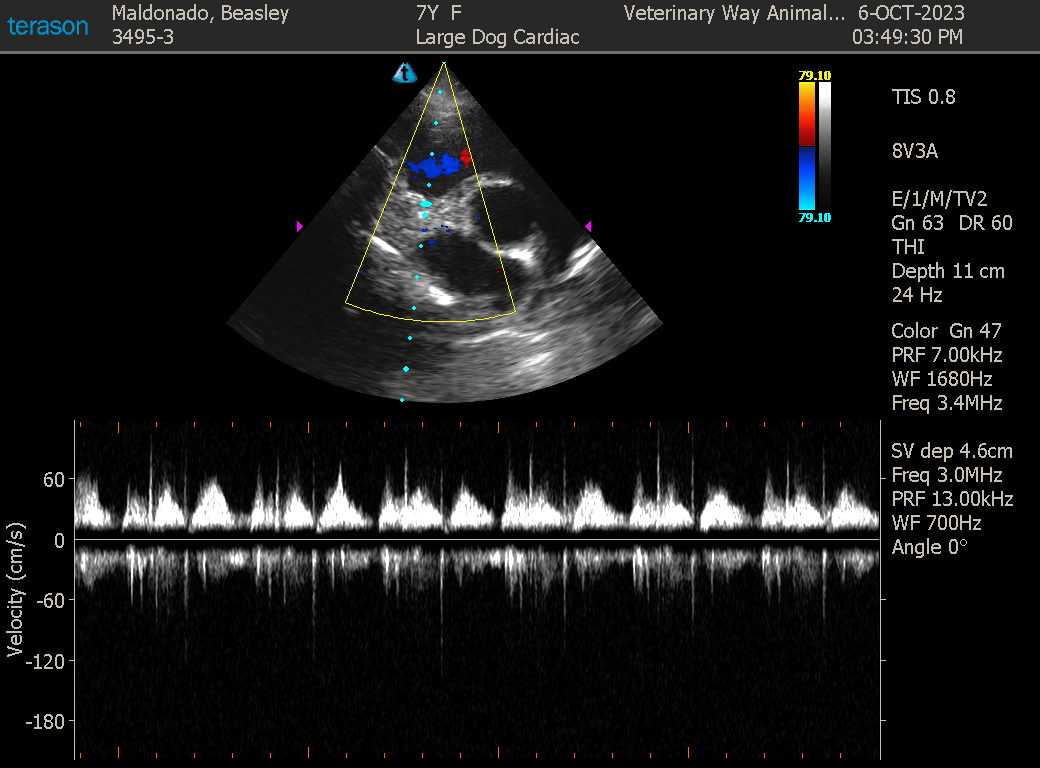Select the 8V3A transducer label

click(x=914, y=151)
